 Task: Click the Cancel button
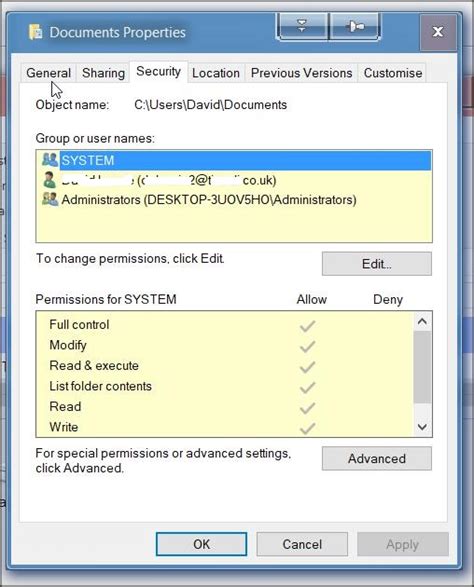[x=302, y=544]
